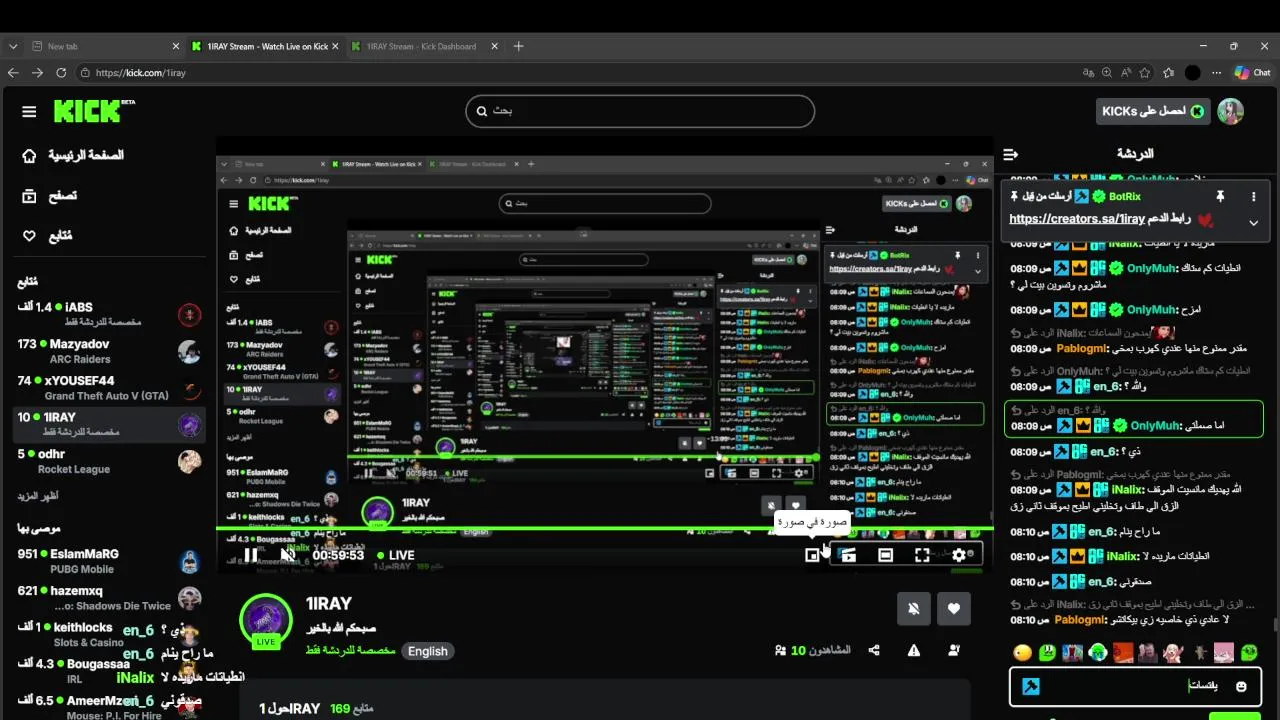Open the Kick hamburger menu

click(29, 112)
